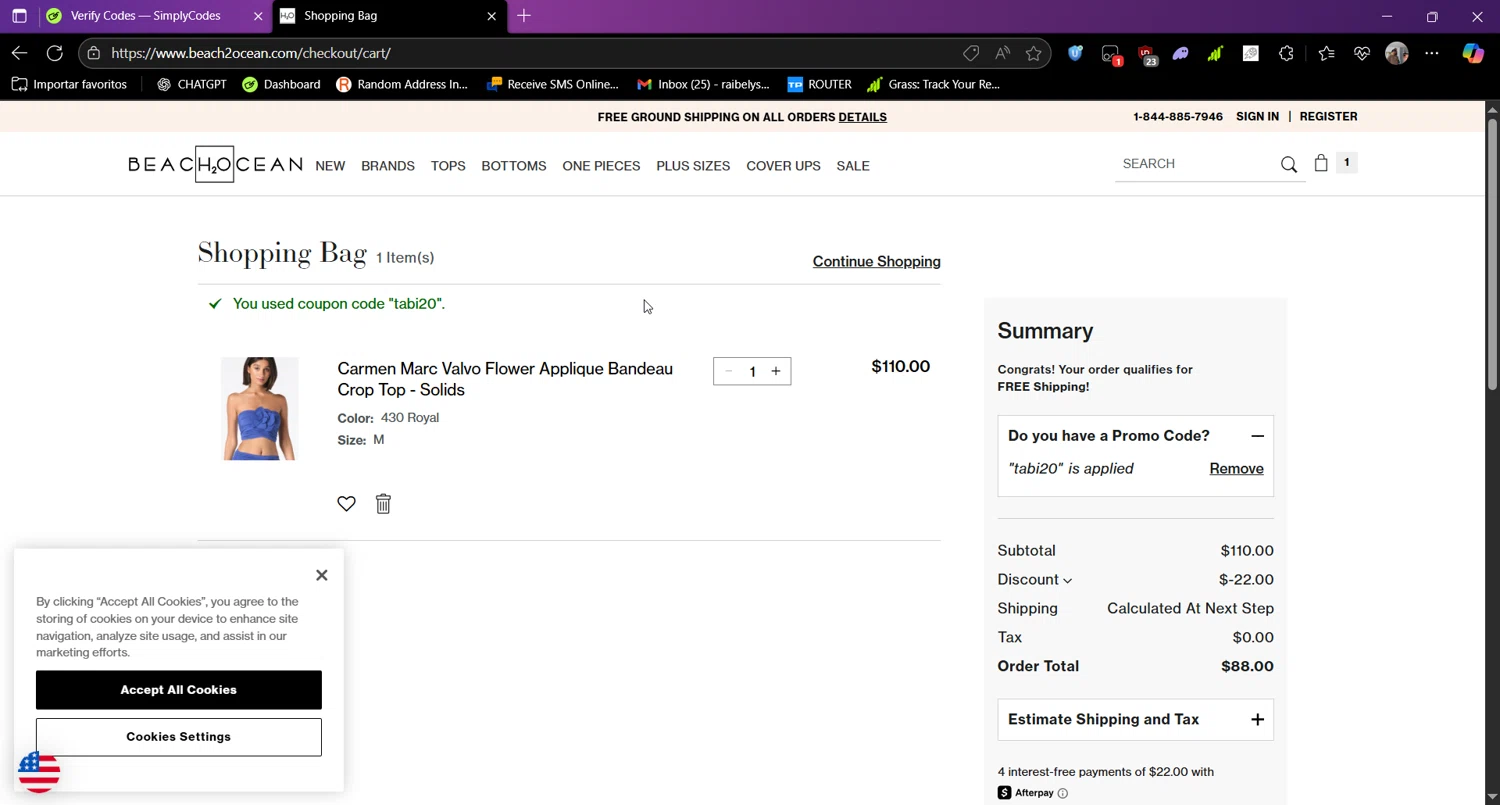Viewport: 1500px width, 805px height.
Task: Open the CHATGPT bookmark
Action: point(191,84)
